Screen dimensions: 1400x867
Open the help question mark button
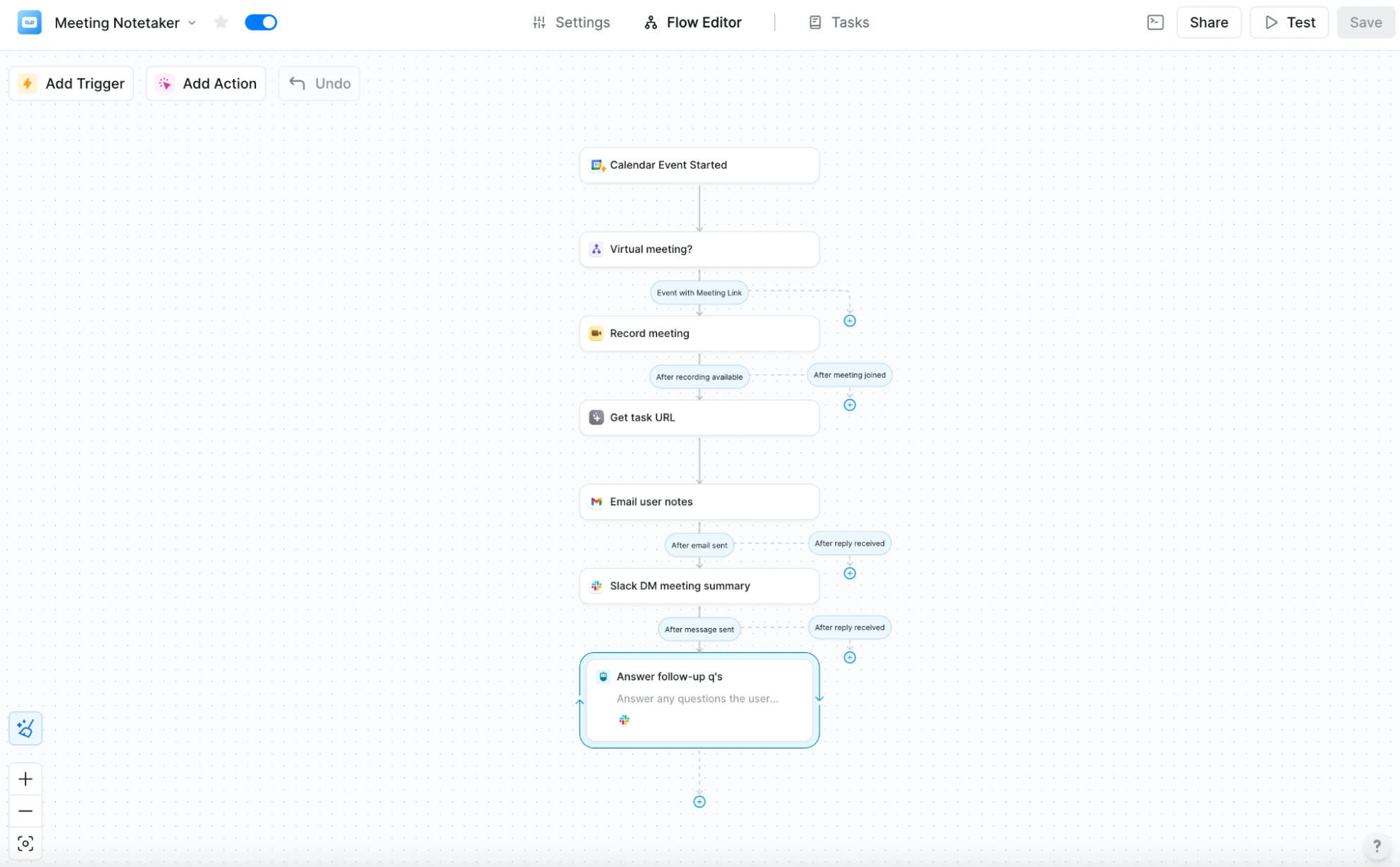click(x=1376, y=846)
